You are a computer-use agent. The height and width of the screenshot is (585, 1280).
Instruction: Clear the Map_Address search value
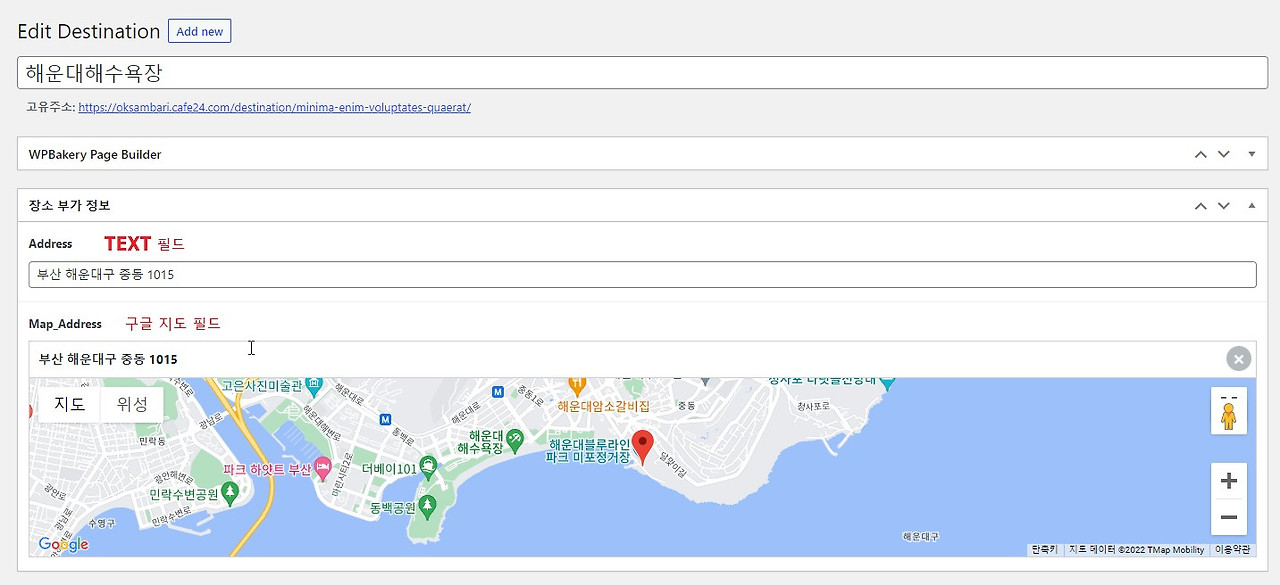point(1238,359)
